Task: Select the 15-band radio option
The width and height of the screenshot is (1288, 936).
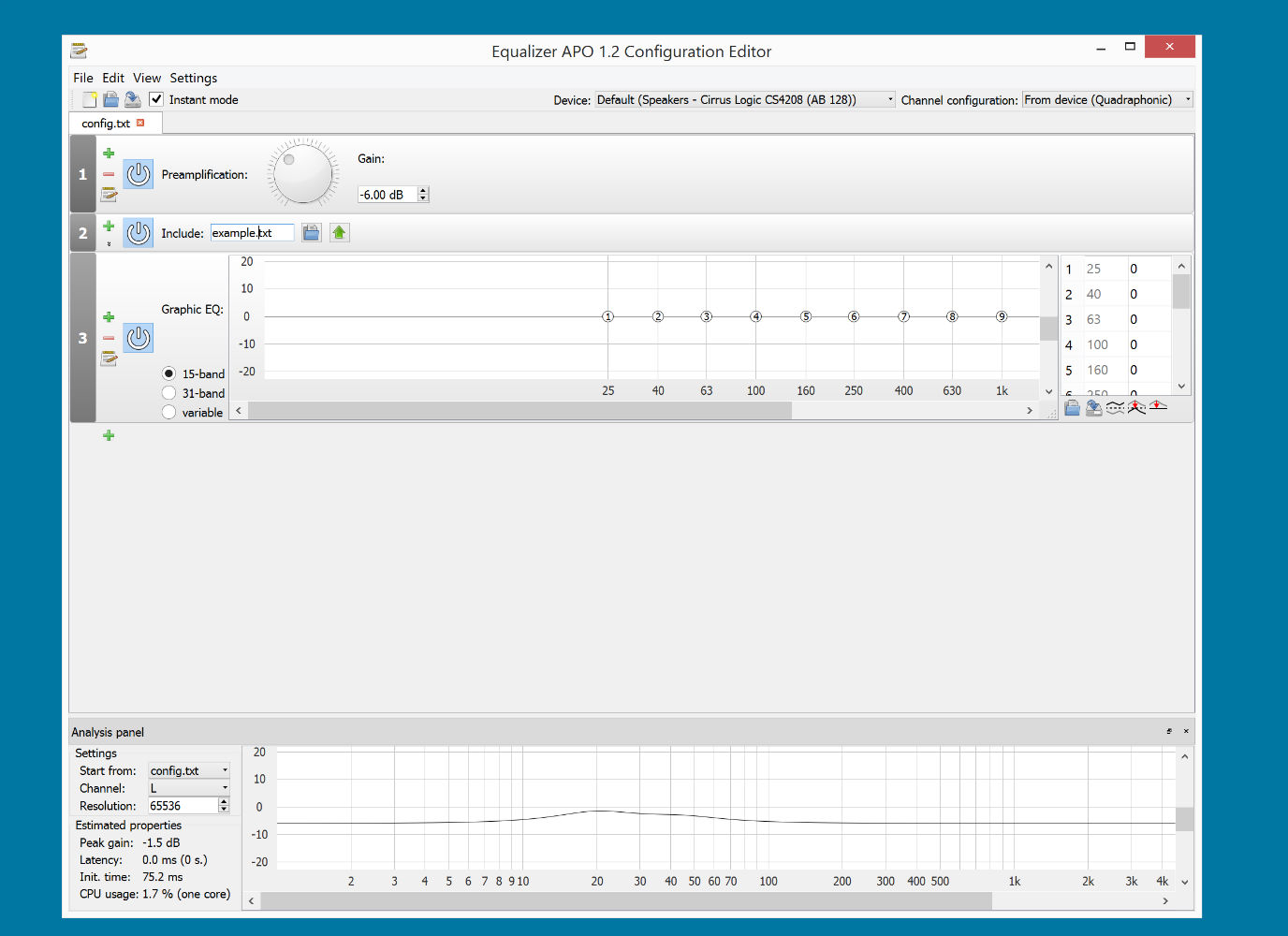Action: 169,373
